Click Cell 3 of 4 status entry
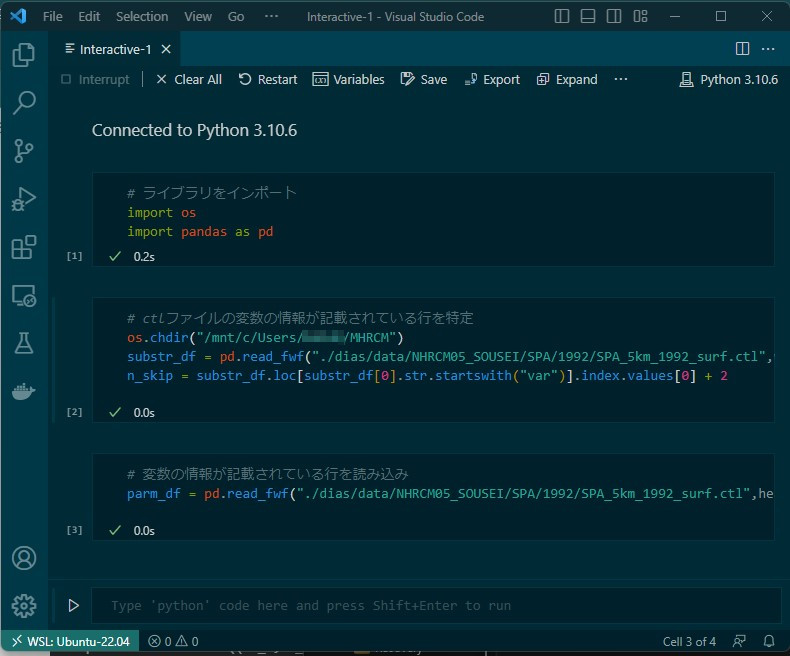Image resolution: width=790 pixels, height=656 pixels. pos(689,641)
